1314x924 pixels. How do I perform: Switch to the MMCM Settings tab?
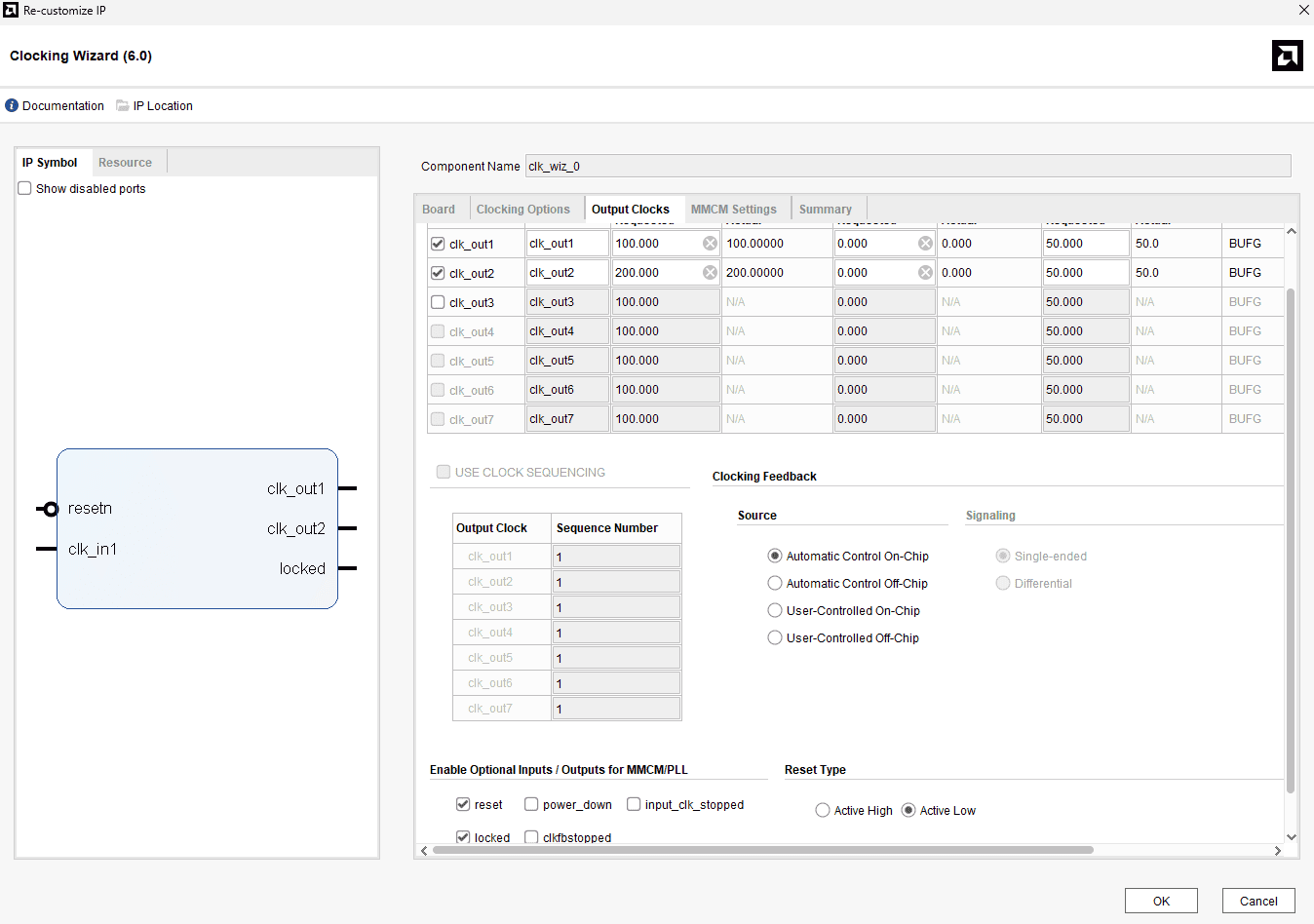[x=733, y=209]
